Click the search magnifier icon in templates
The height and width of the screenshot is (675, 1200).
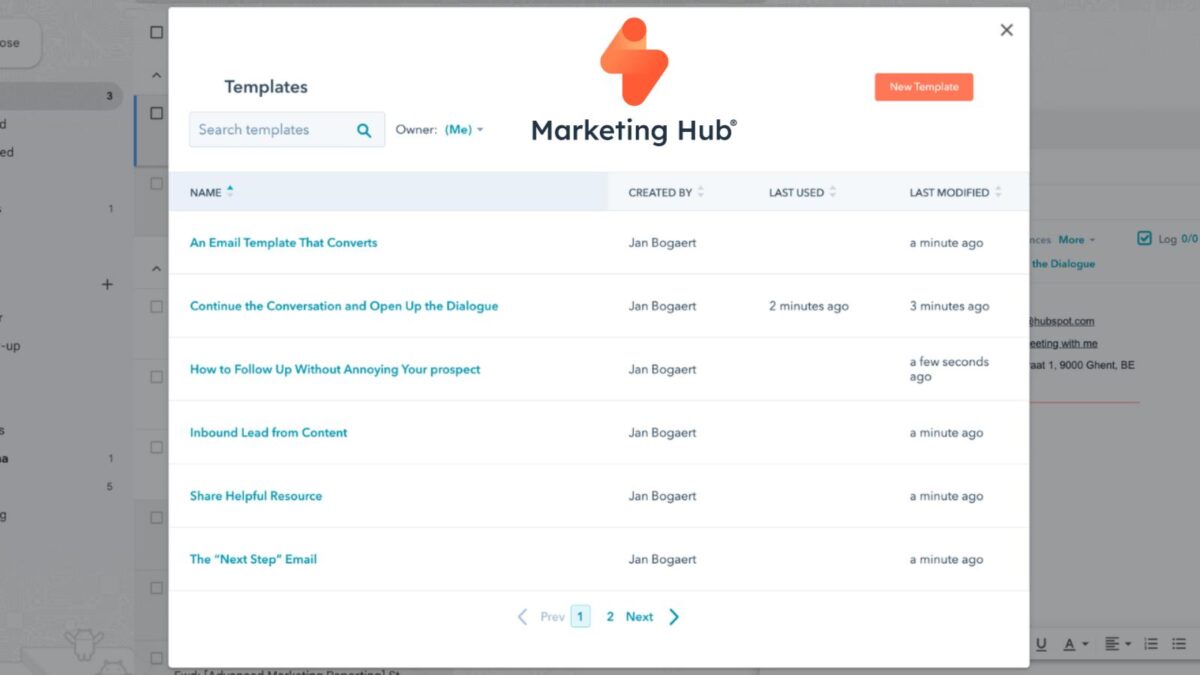click(x=364, y=130)
